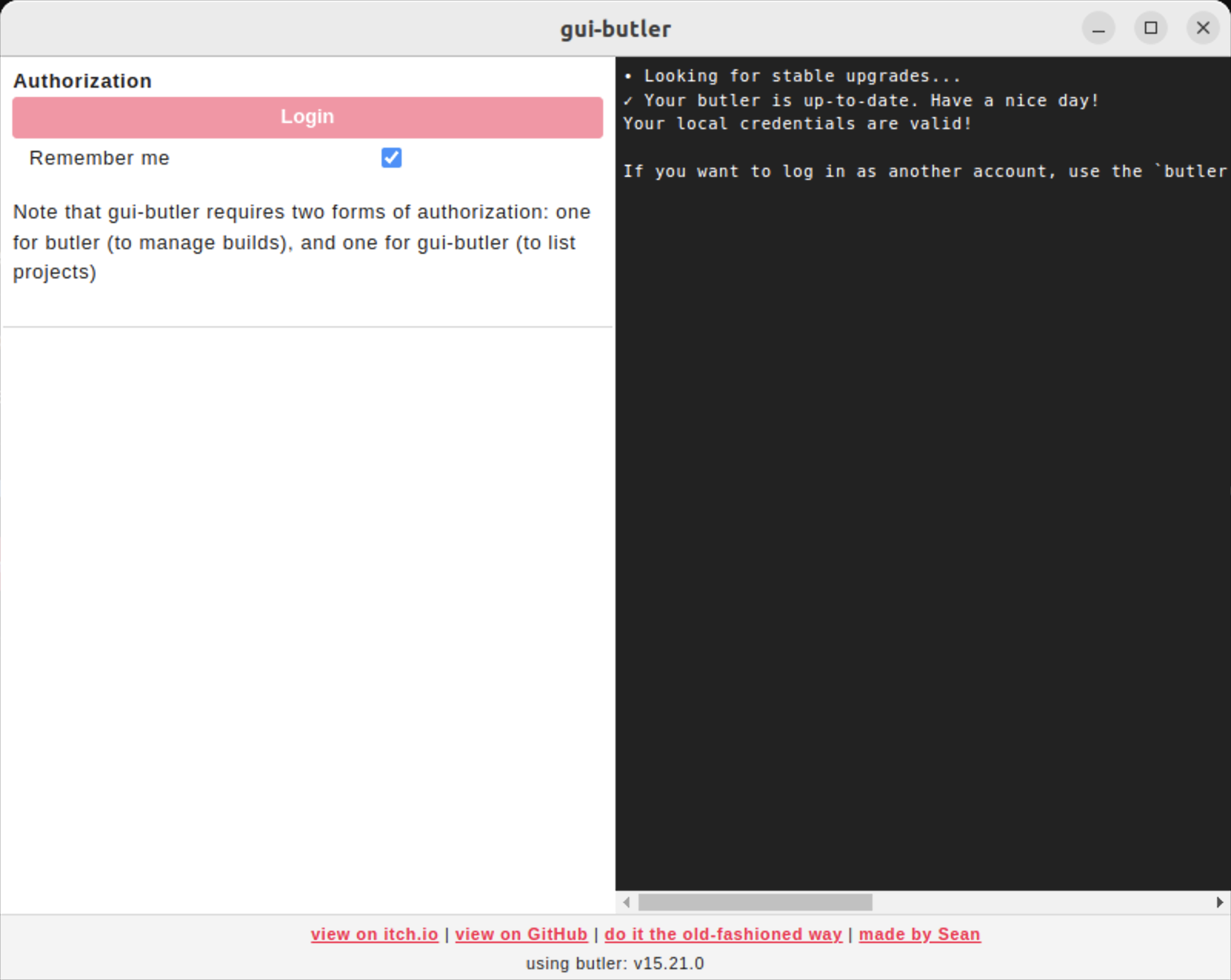This screenshot has width=1231, height=980.
Task: Open the made by Sean link
Action: click(x=919, y=934)
